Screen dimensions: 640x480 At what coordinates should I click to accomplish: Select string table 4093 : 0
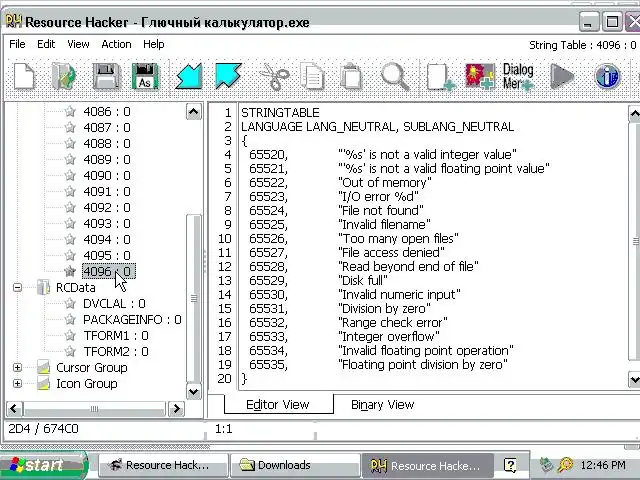click(x=107, y=223)
